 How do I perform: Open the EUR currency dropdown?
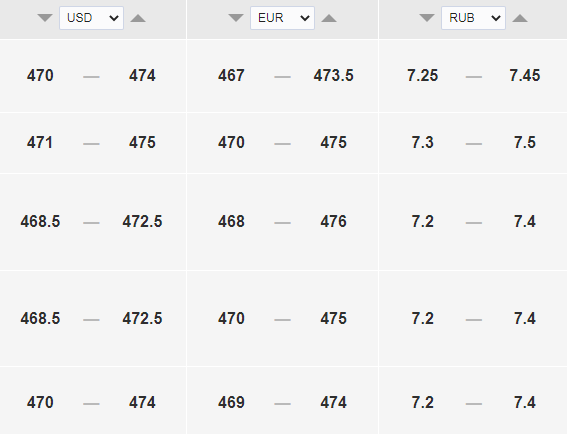[282, 18]
